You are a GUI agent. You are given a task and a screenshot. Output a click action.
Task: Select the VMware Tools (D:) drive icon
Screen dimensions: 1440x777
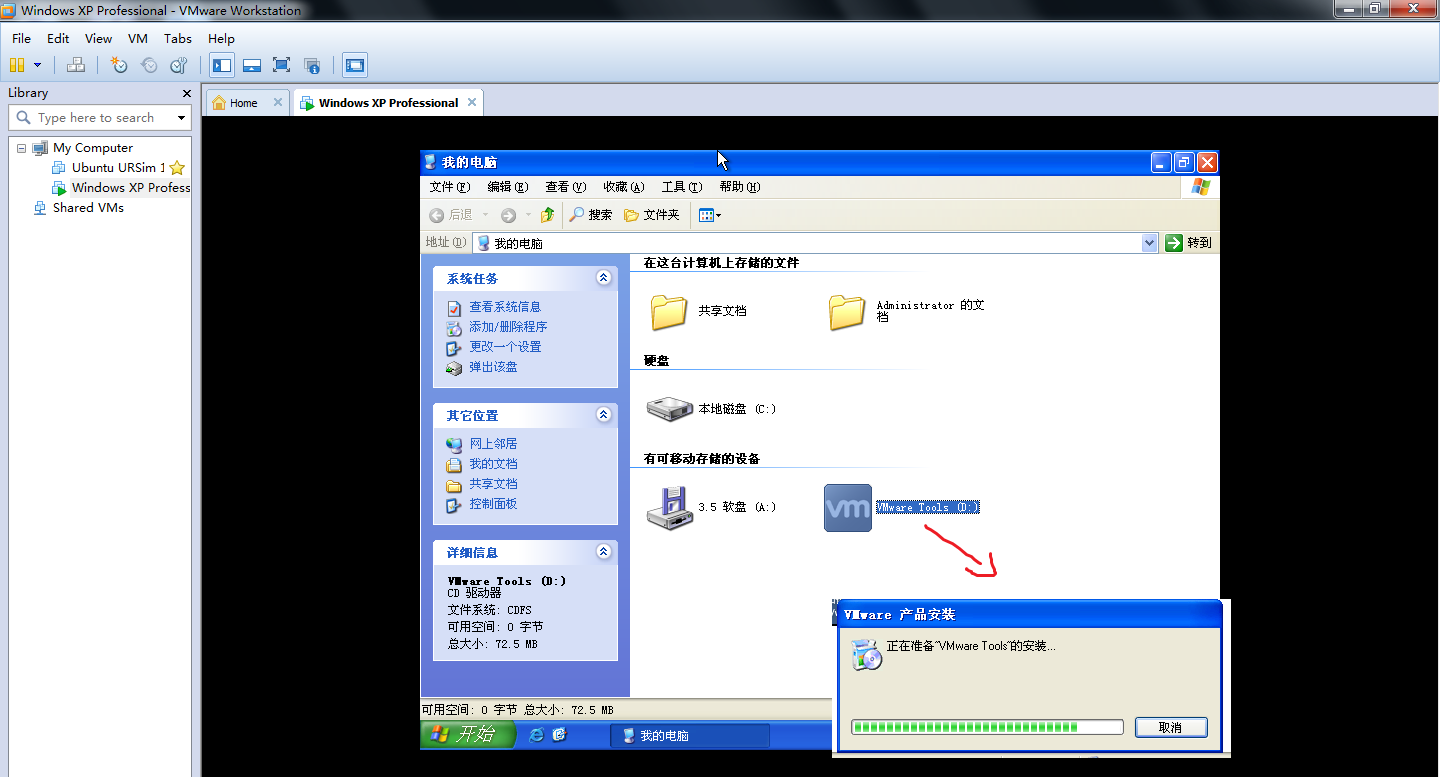(847, 507)
